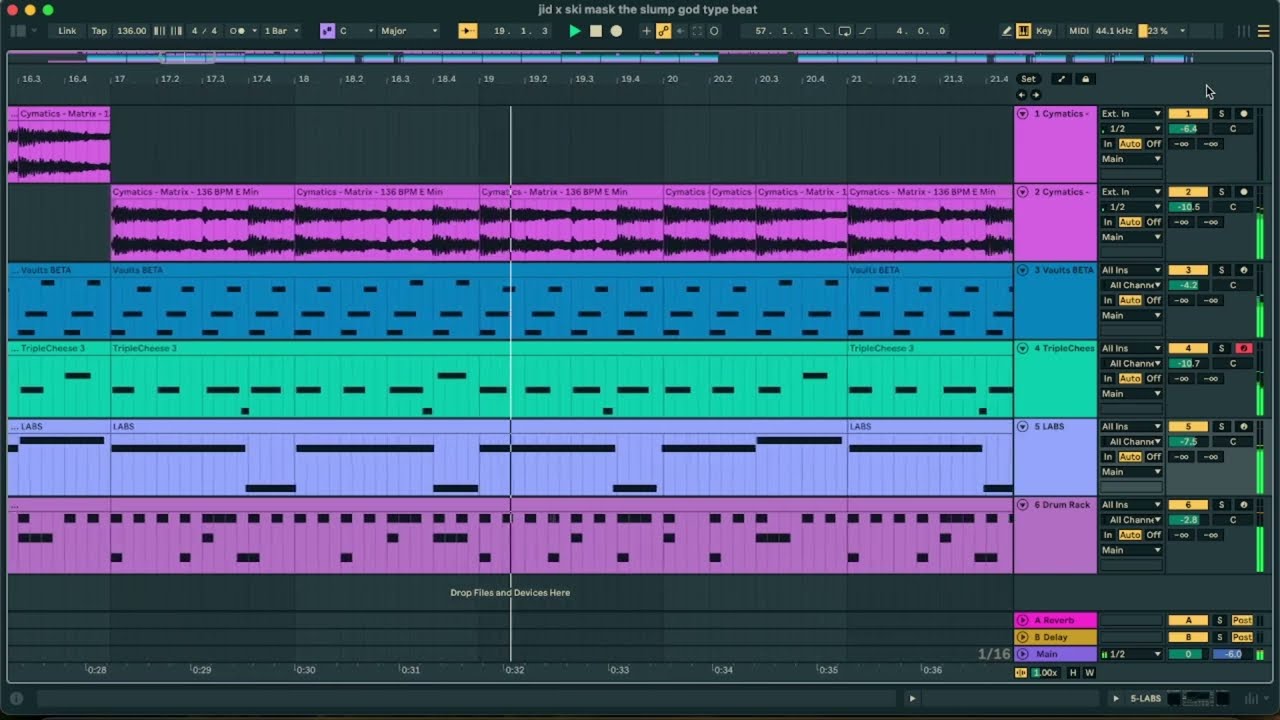Start playback with the Play button
Screen dimensions: 1280x720
pos(574,31)
